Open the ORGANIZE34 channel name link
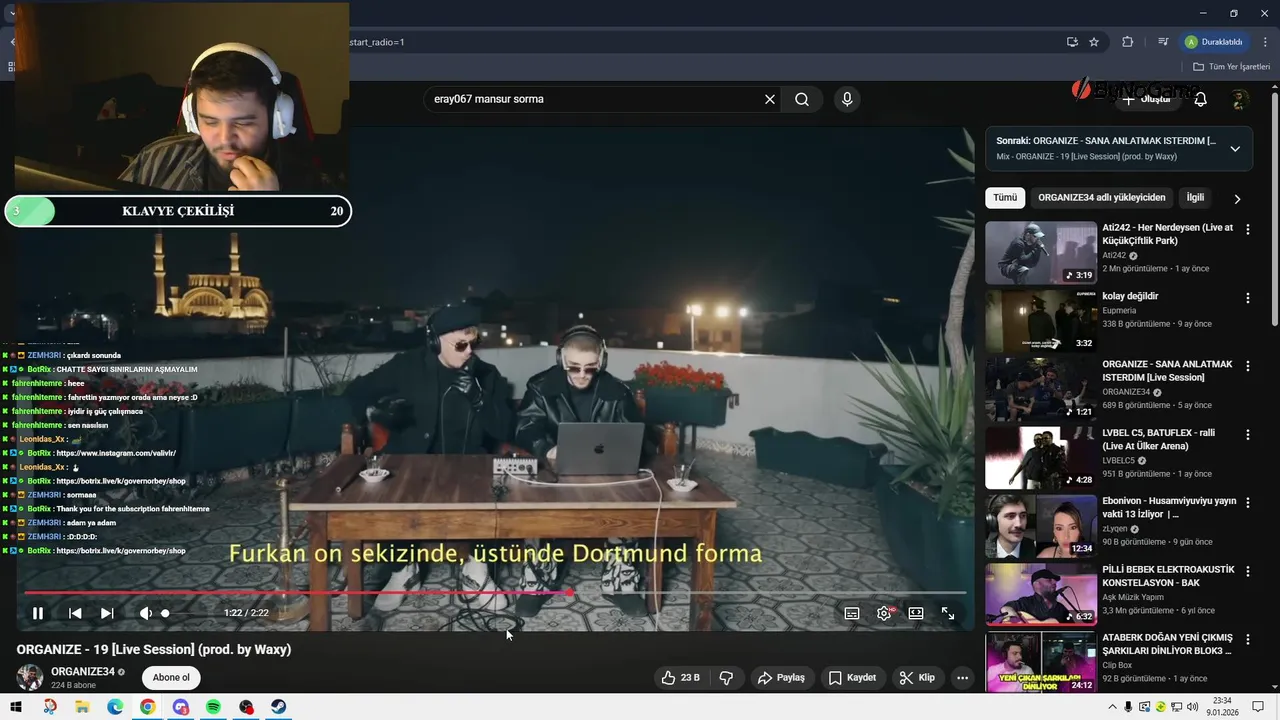The width and height of the screenshot is (1280, 720). coord(83,672)
